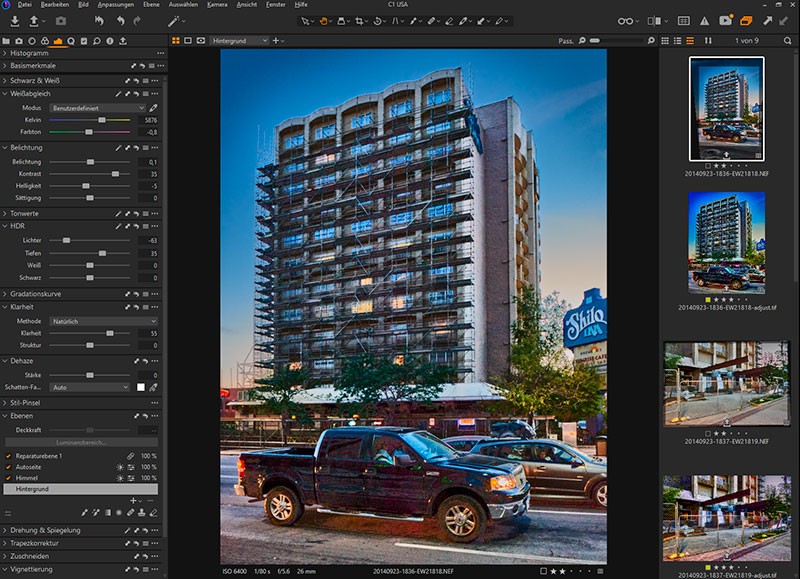Click the Luminanzbereich button
Image resolution: width=800 pixels, height=579 pixels.
point(81,443)
